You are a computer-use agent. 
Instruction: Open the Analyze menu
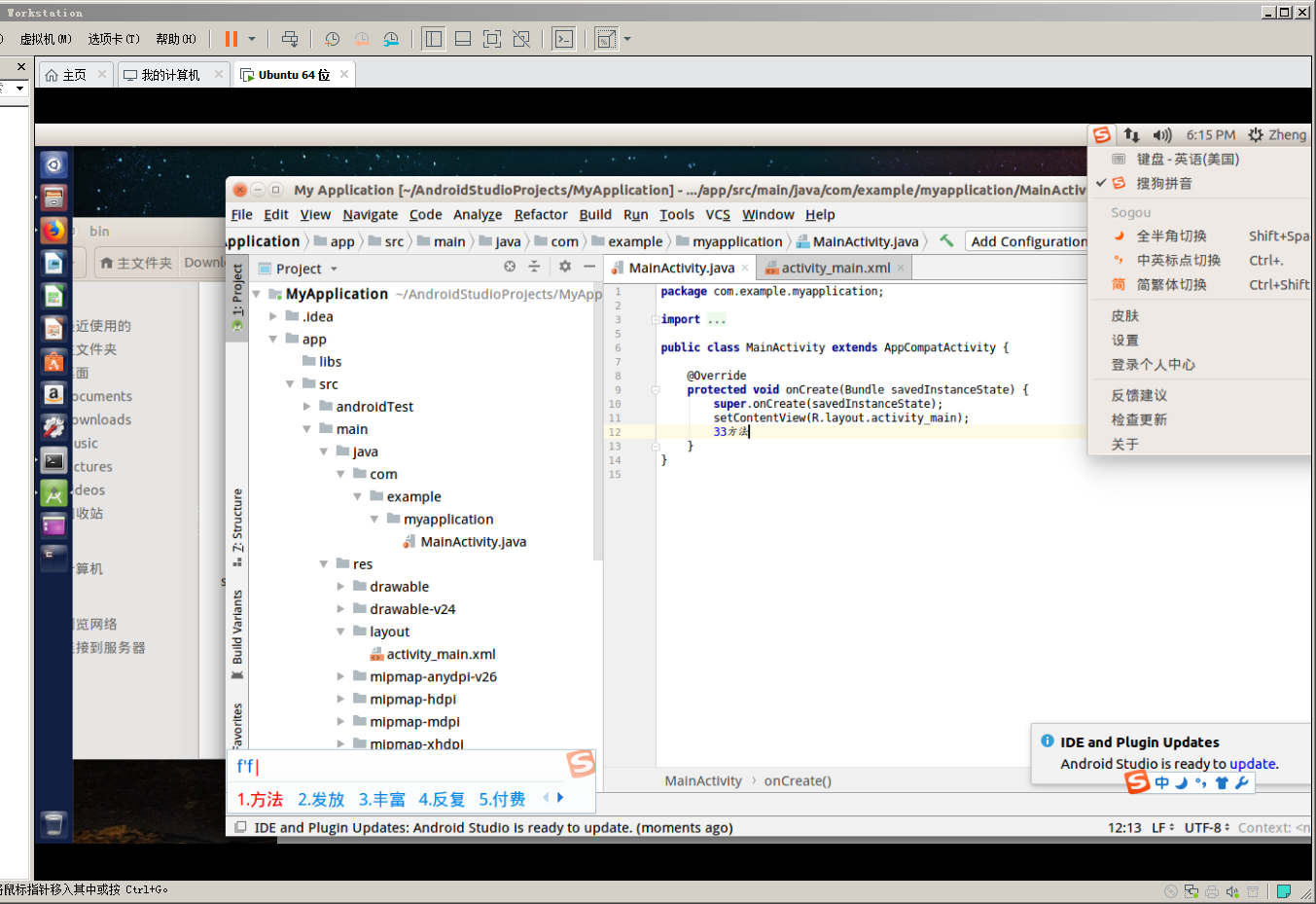[x=478, y=214]
